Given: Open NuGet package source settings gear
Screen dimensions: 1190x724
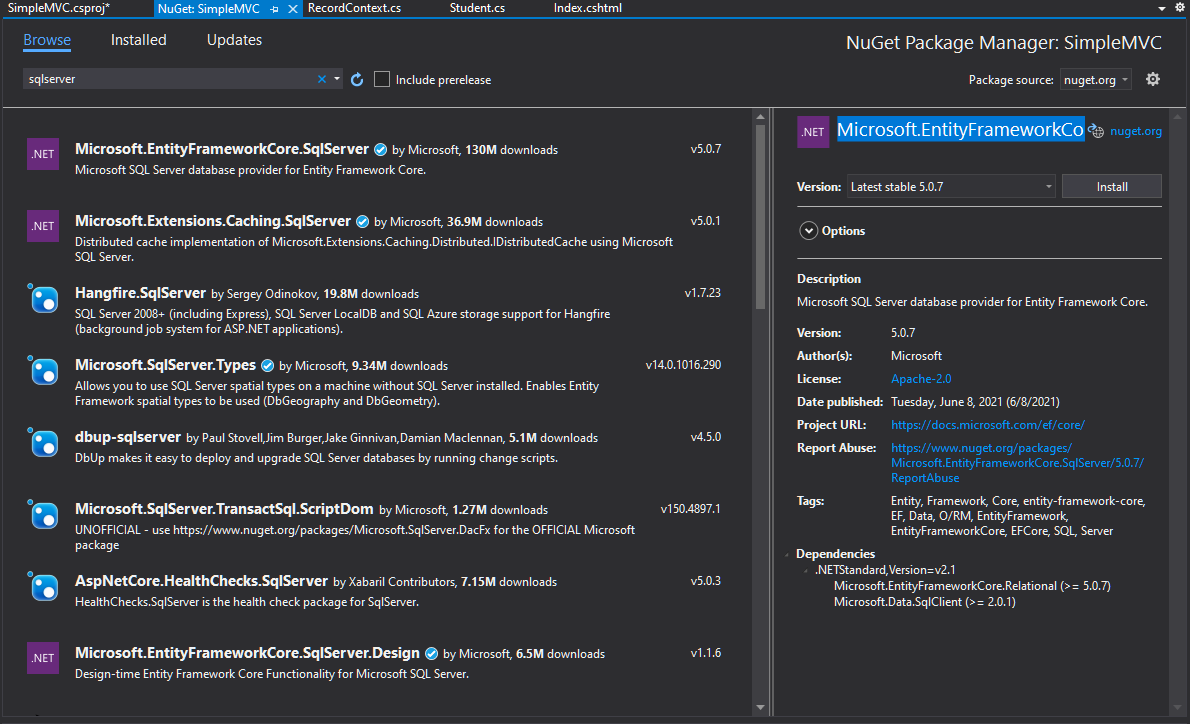Looking at the screenshot, I should coord(1153,79).
